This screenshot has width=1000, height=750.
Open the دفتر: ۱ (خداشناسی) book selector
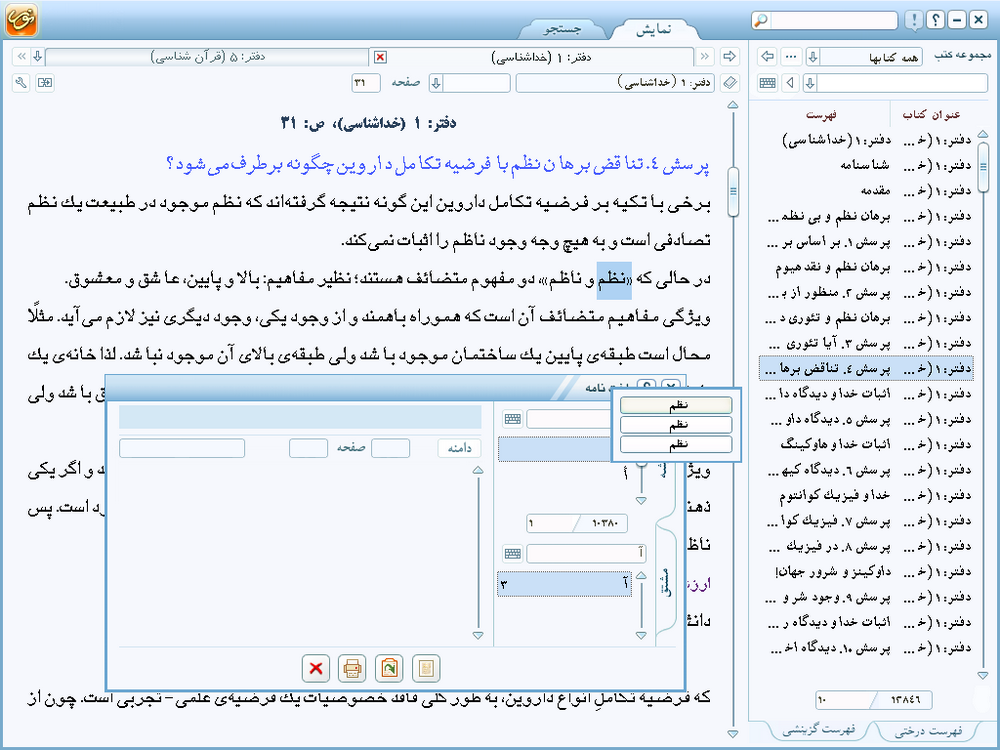click(x=615, y=83)
